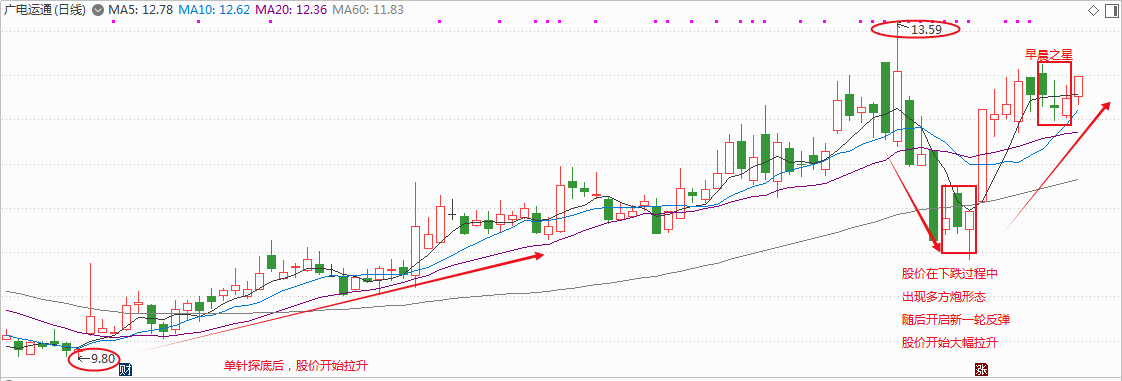The image size is (1122, 381).
Task: Click the 单针探底后，股价开始拉升 annotation
Action: (296, 366)
